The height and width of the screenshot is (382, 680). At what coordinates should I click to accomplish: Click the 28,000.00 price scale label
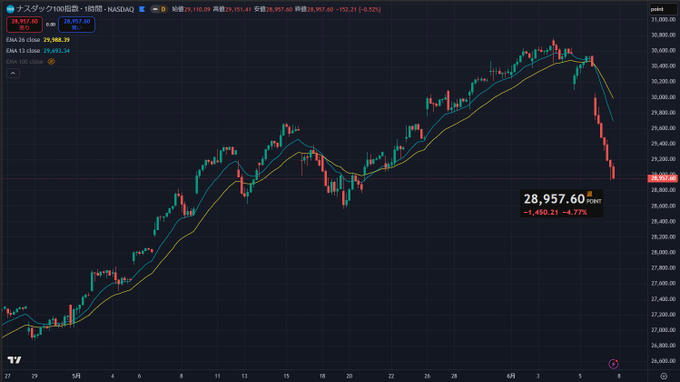point(663,252)
